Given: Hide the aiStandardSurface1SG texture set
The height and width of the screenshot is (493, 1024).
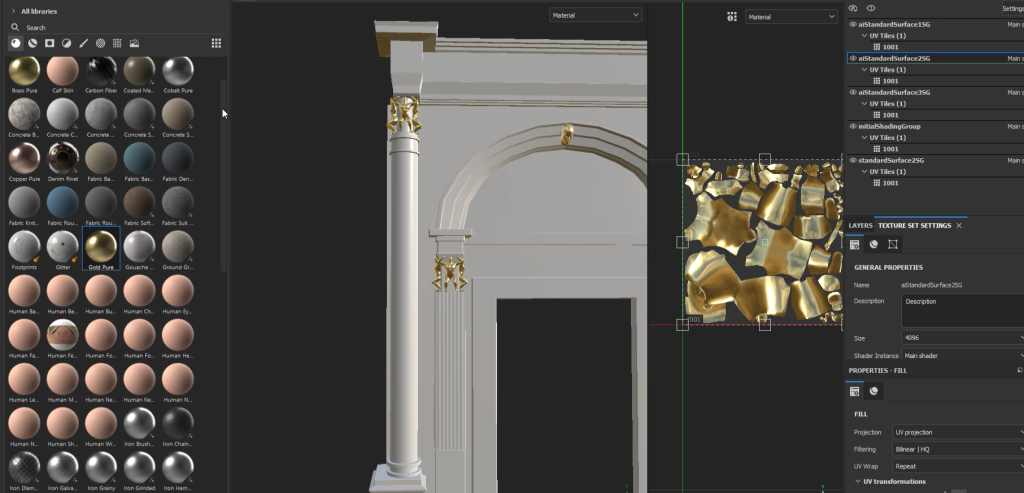Looking at the screenshot, I should [853, 24].
